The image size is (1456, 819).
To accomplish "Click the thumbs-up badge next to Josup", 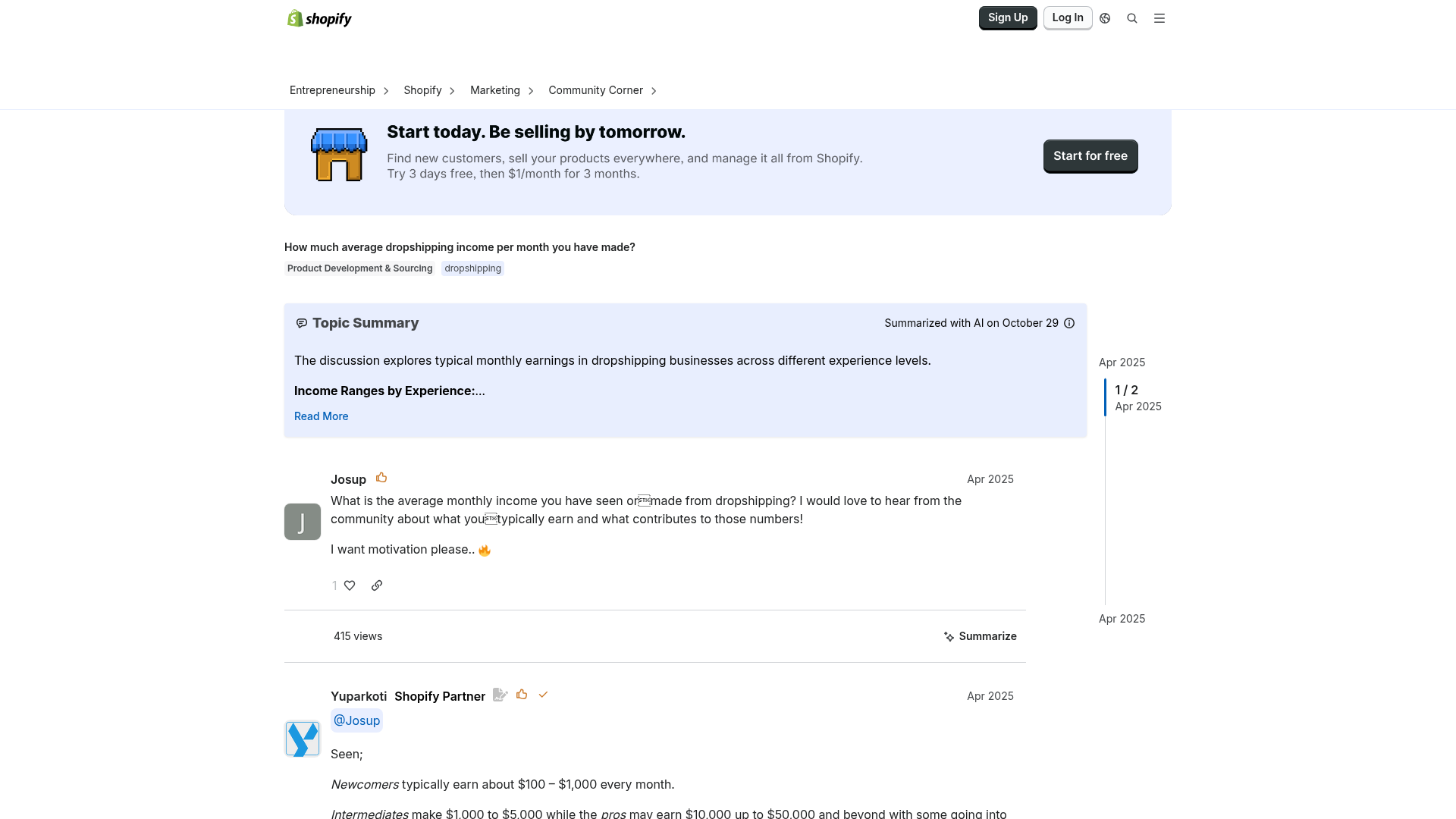I will 381,478.
